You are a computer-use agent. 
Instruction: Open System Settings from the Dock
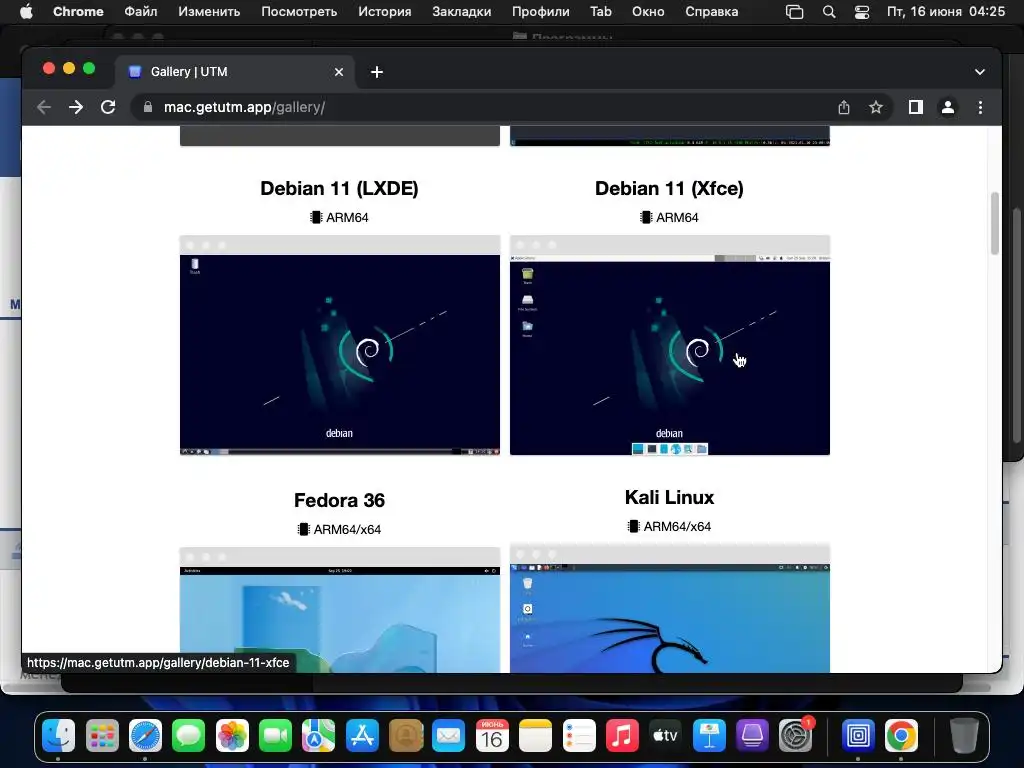tap(795, 737)
